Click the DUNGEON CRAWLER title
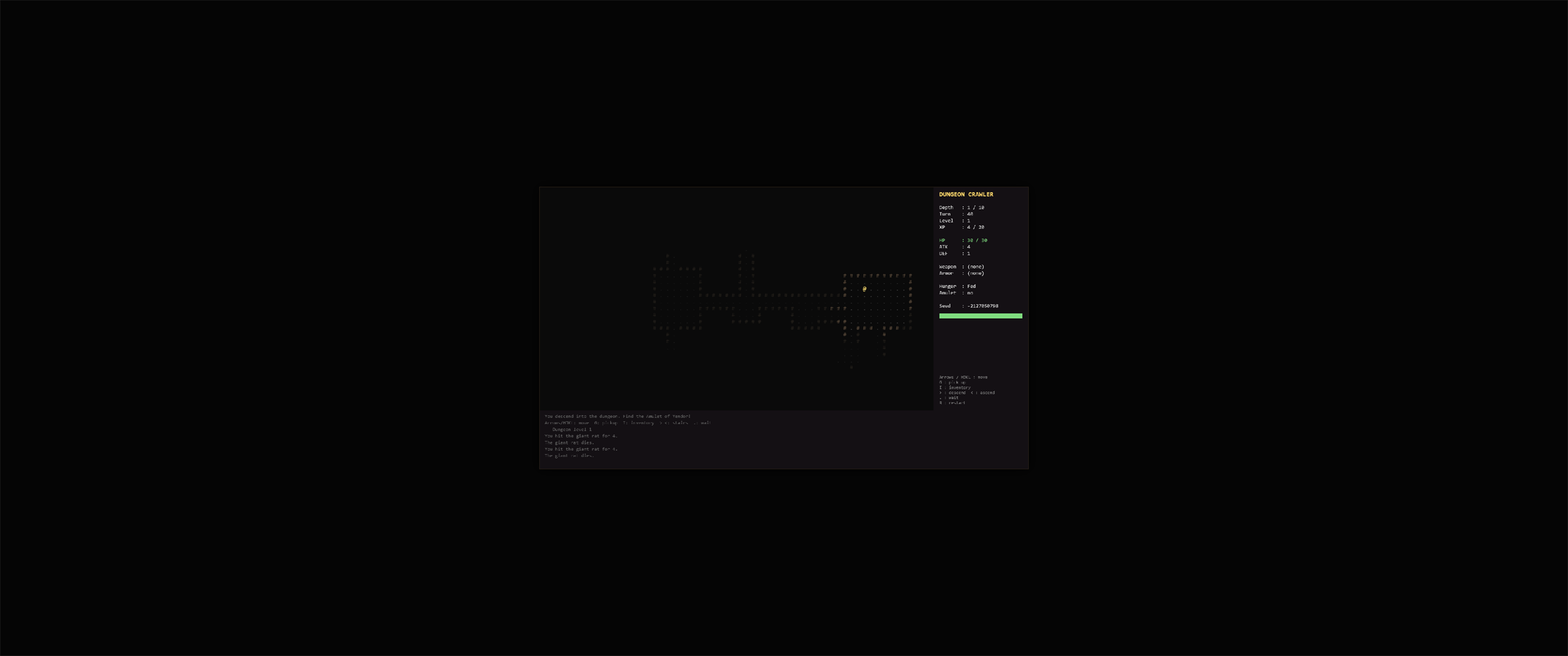Viewport: 1568px width, 656px height. 966,194
